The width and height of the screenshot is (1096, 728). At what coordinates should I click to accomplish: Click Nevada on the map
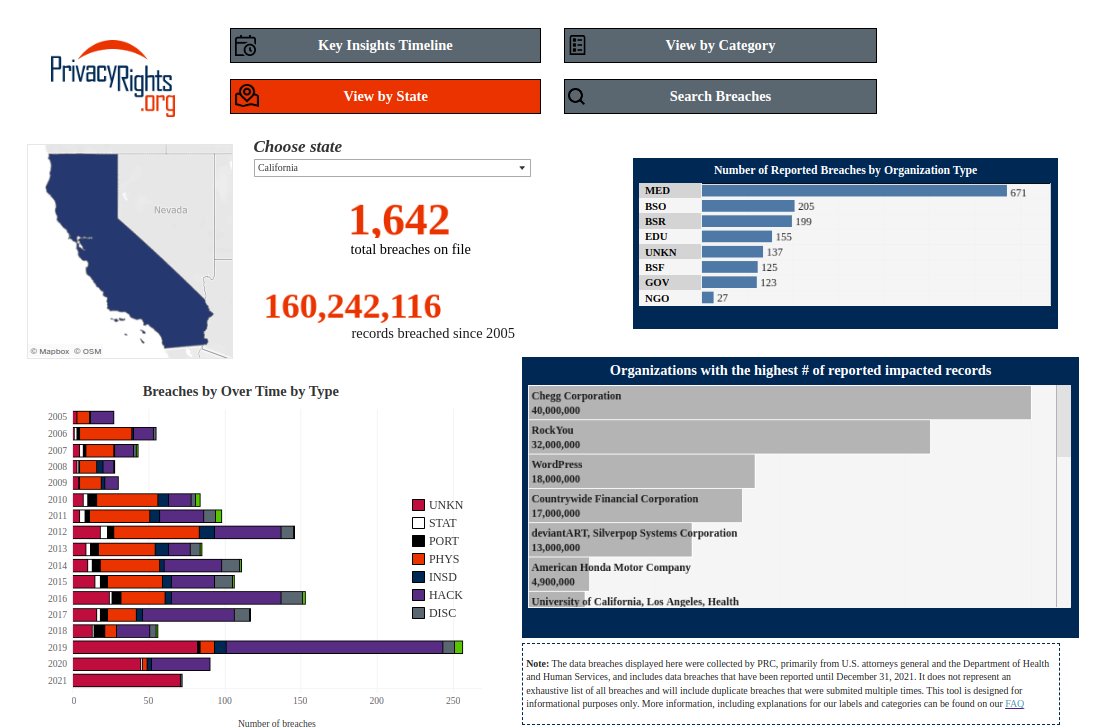171,210
